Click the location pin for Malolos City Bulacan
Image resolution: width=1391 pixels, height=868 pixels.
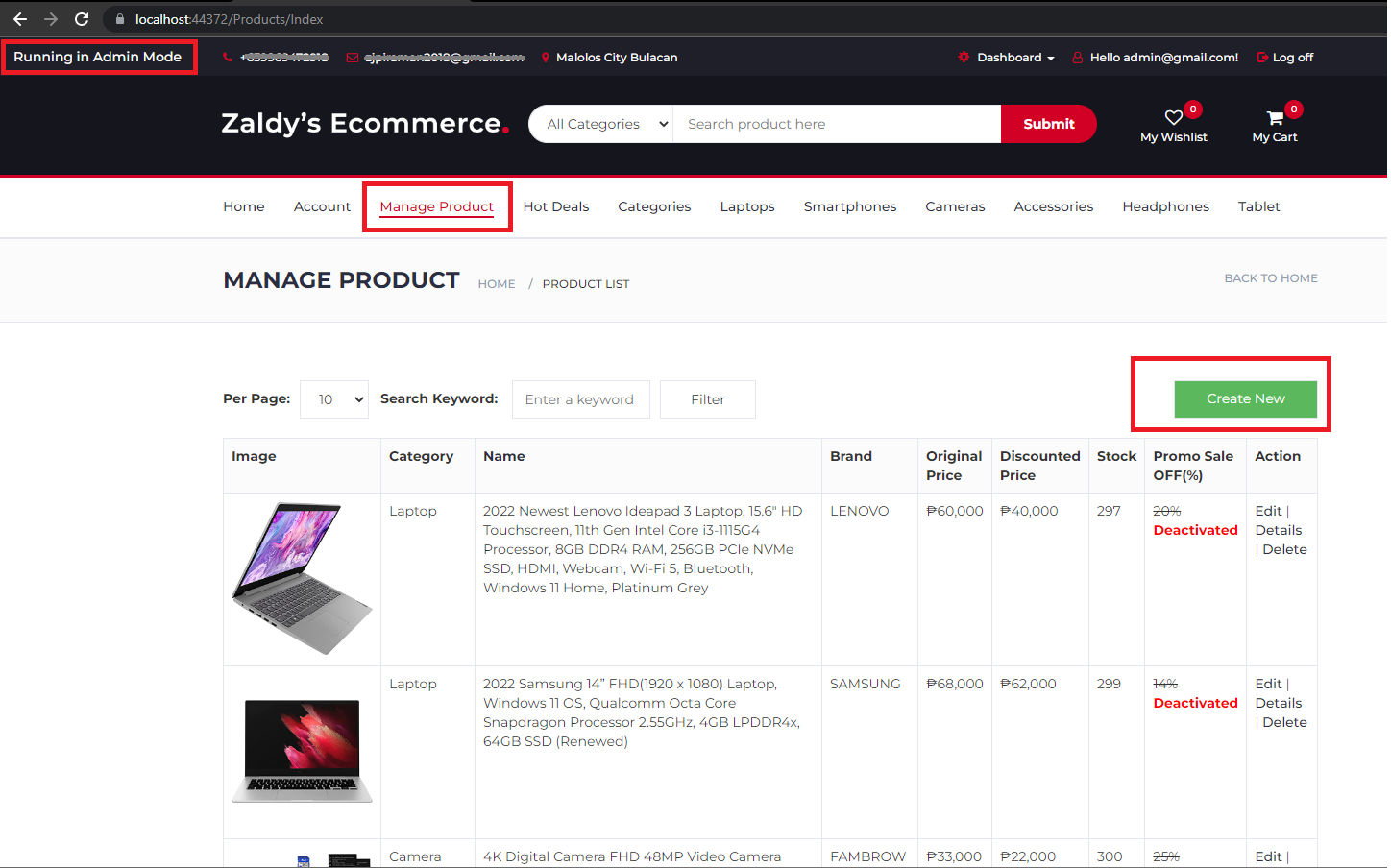click(544, 57)
